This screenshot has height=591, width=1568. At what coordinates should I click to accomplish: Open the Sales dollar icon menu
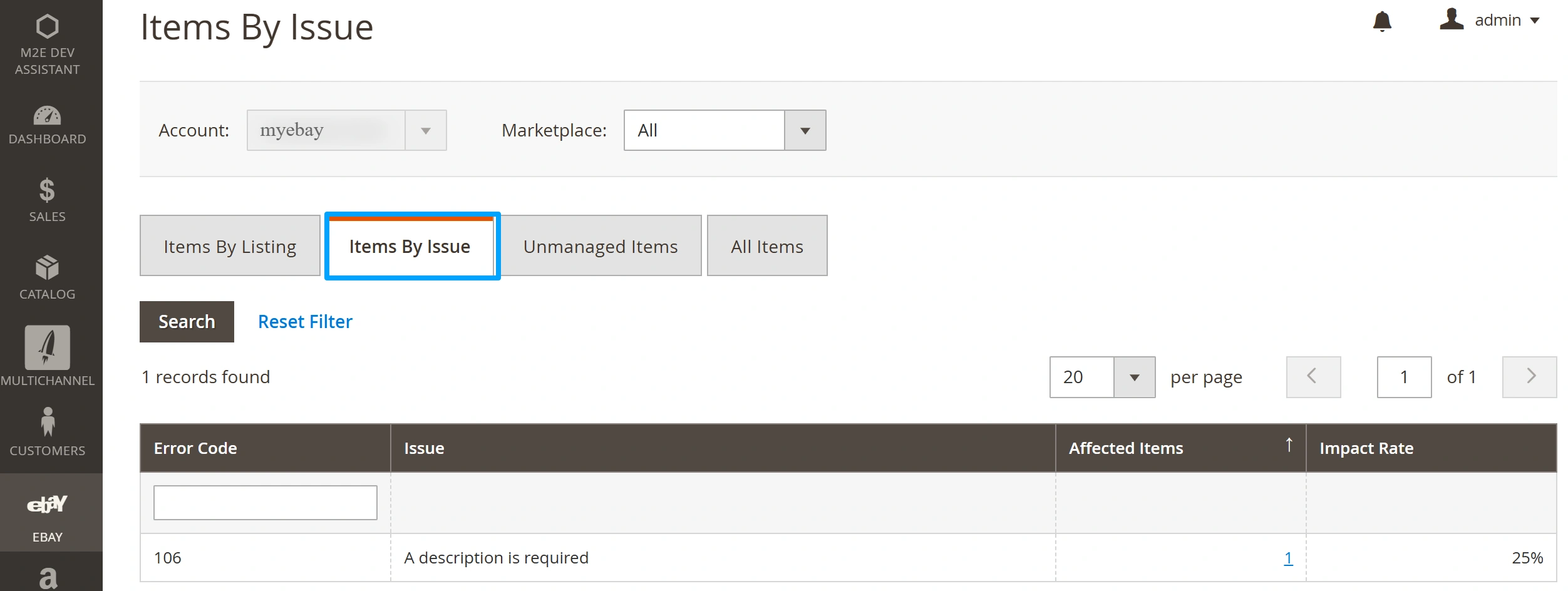coord(48,190)
